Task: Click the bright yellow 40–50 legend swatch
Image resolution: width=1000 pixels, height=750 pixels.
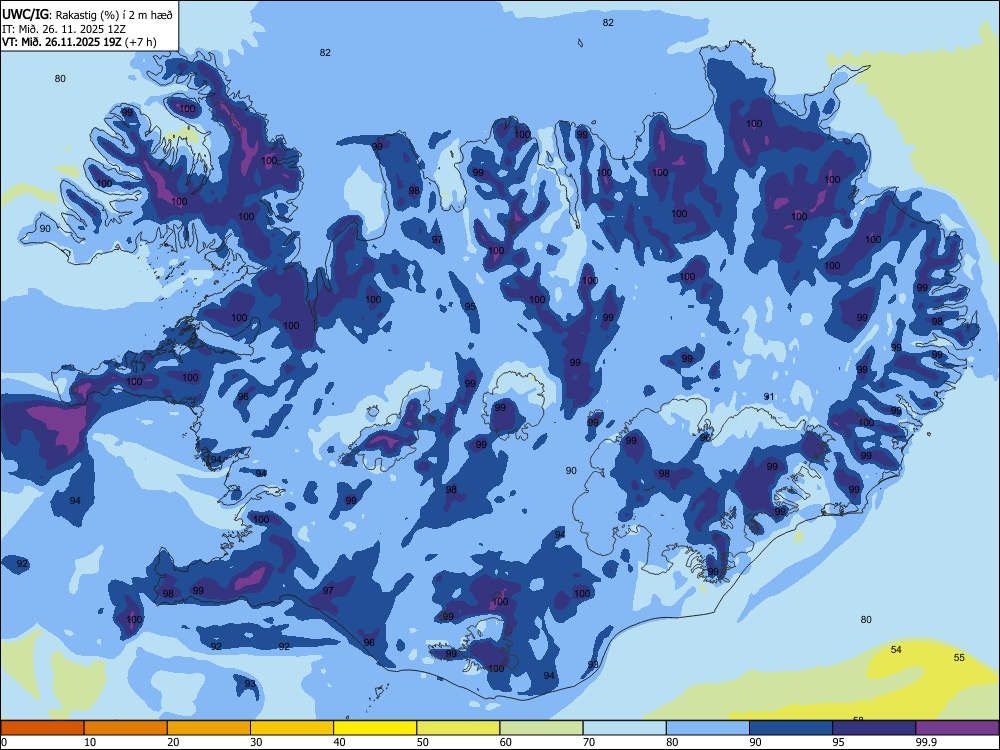Action: pyautogui.click(x=375, y=728)
